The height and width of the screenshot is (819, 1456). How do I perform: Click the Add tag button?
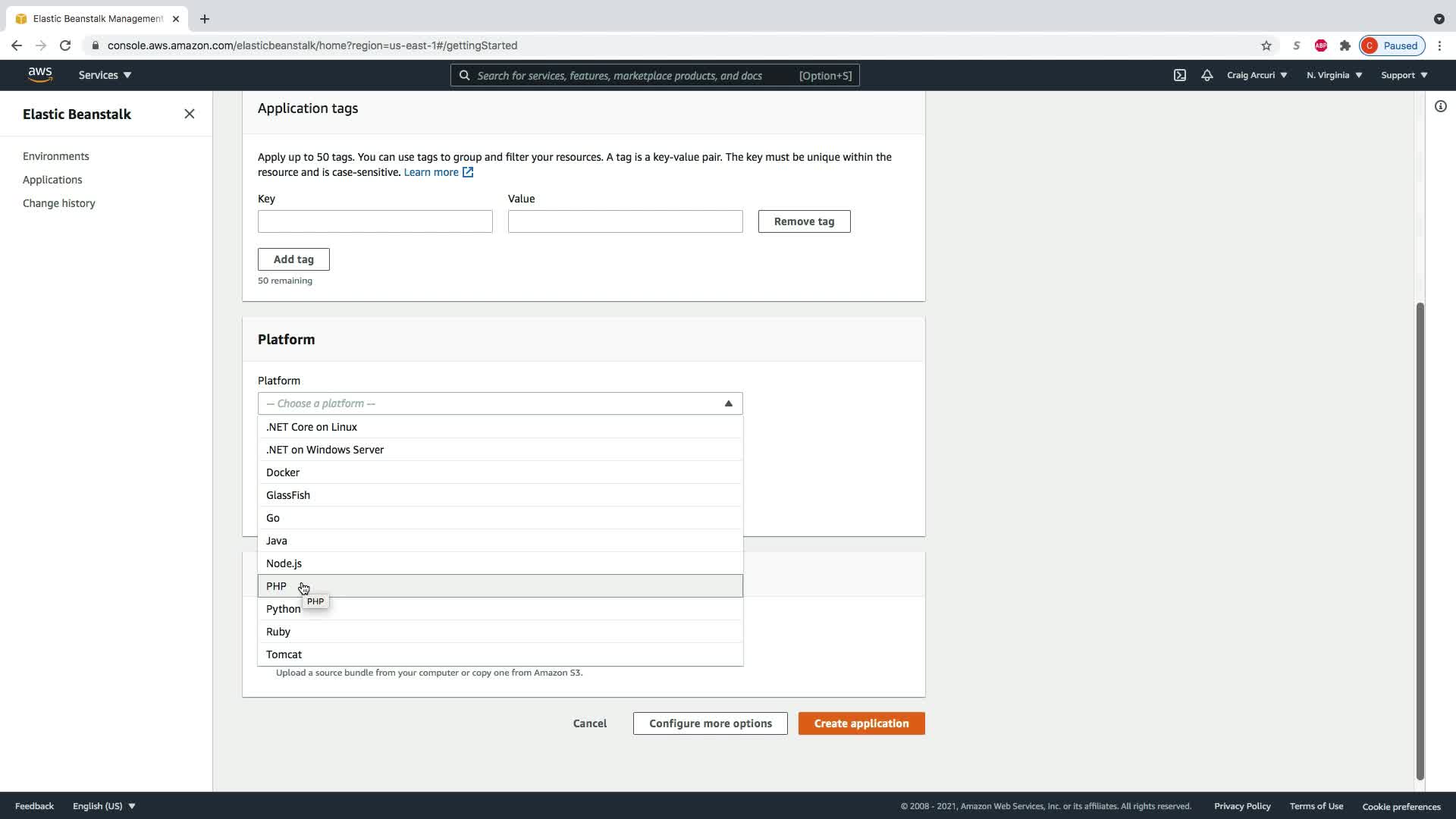(293, 259)
